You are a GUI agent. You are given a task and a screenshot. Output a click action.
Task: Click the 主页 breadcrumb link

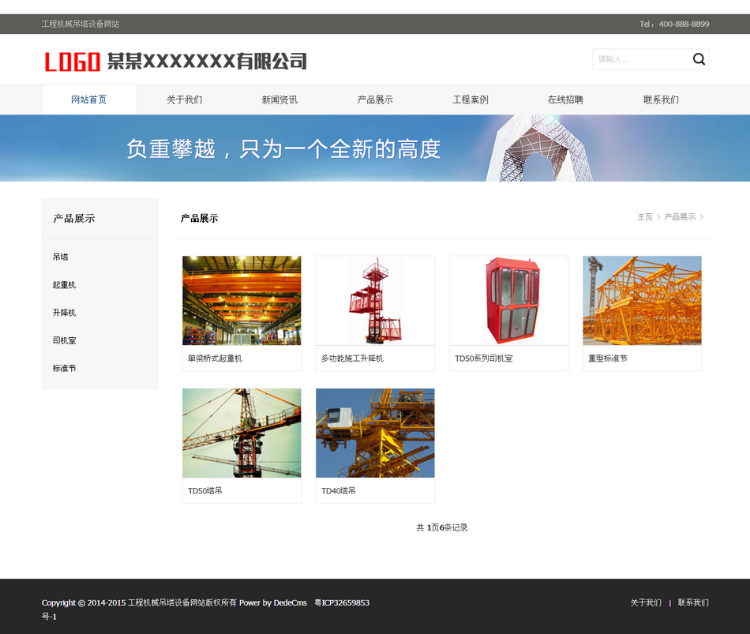[645, 217]
